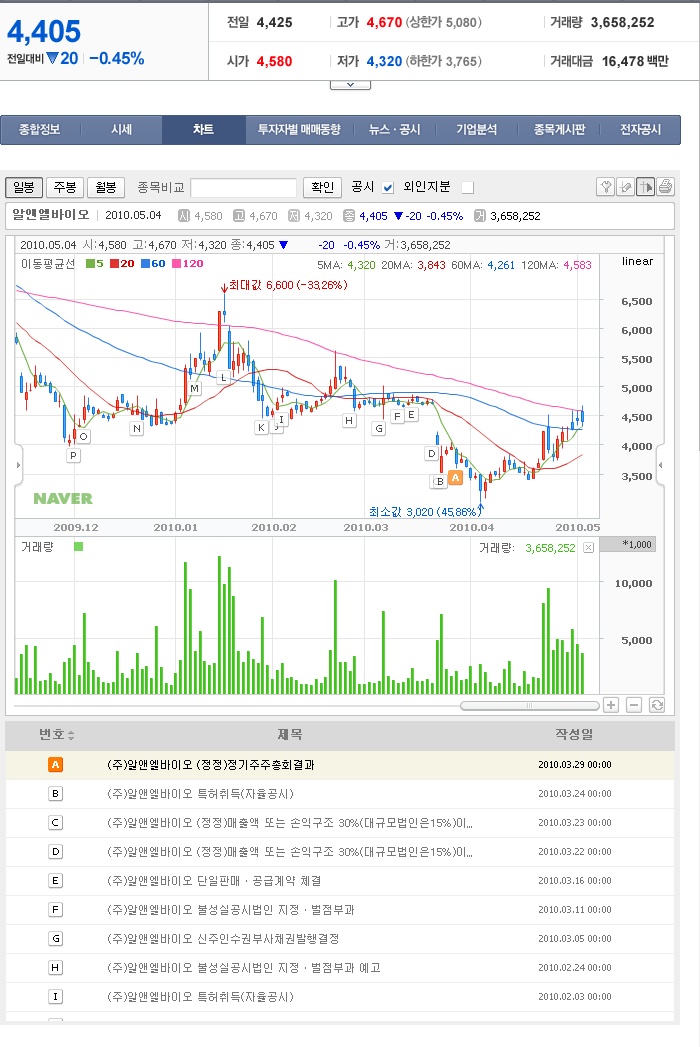Open 불성실공시법인 지정·벌점부과 예고 link
Image resolution: width=700 pixels, height=1047 pixels.
point(244,968)
